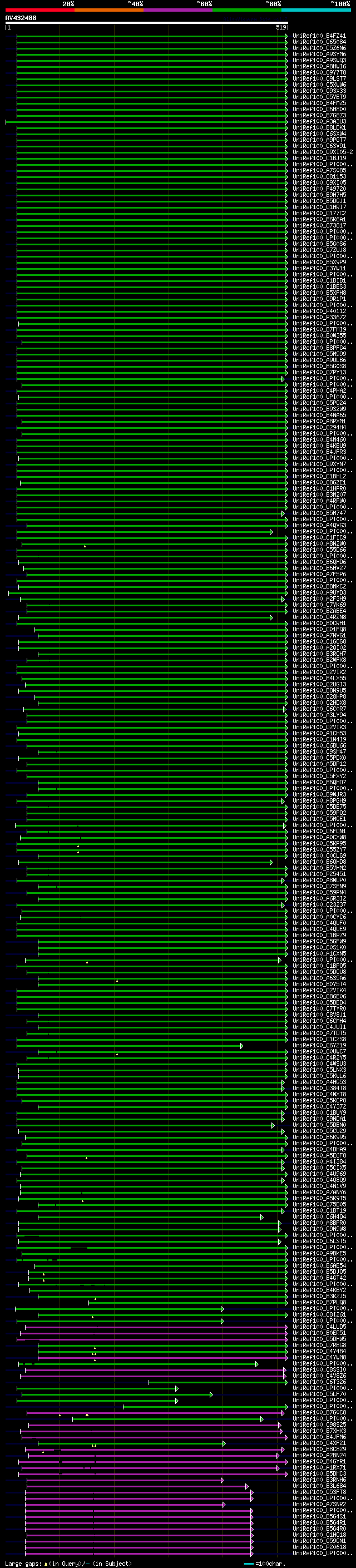356x1568 pixels.
Task: Select the UniRef100_C4R2Y5 label
Action: [x=319, y=1057]
